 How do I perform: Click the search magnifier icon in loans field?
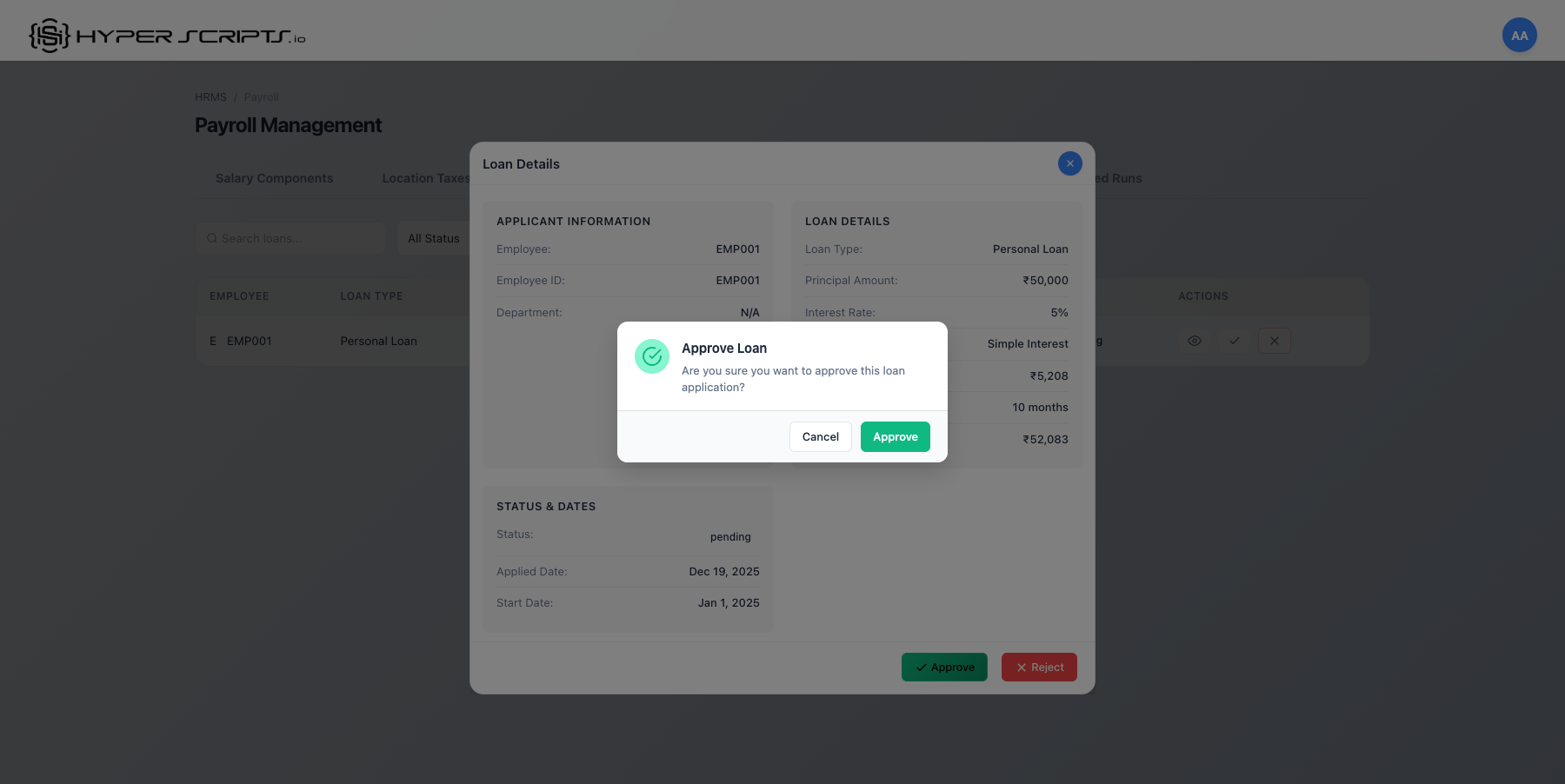(x=211, y=238)
